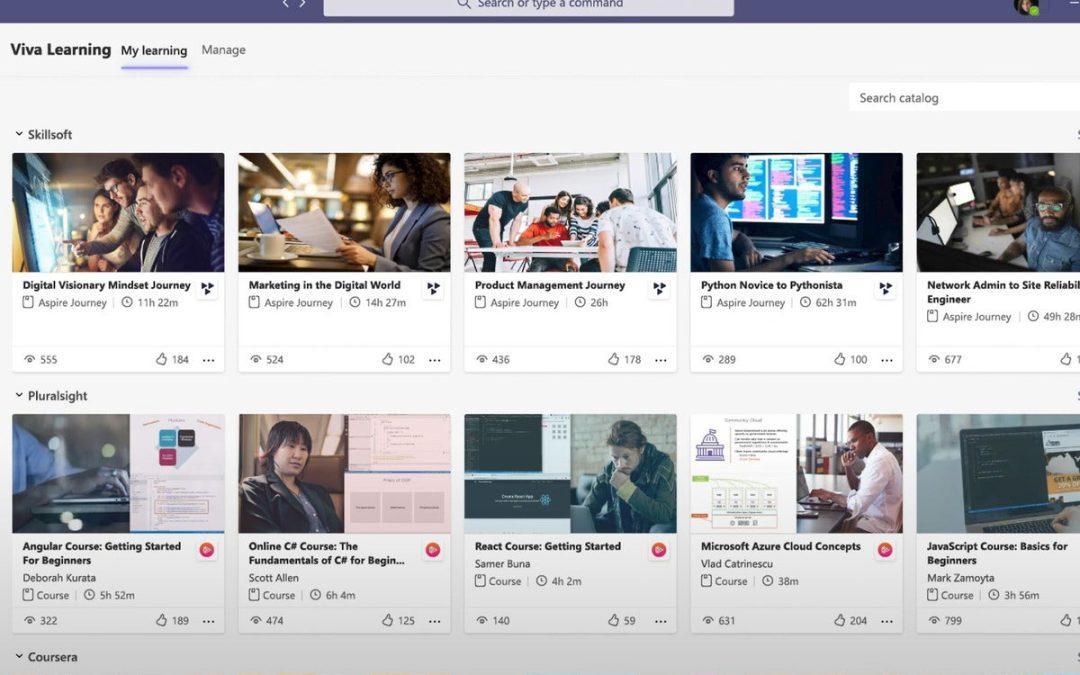Click author name Deborah Kurata
The height and width of the screenshot is (675, 1080).
[x=59, y=578]
